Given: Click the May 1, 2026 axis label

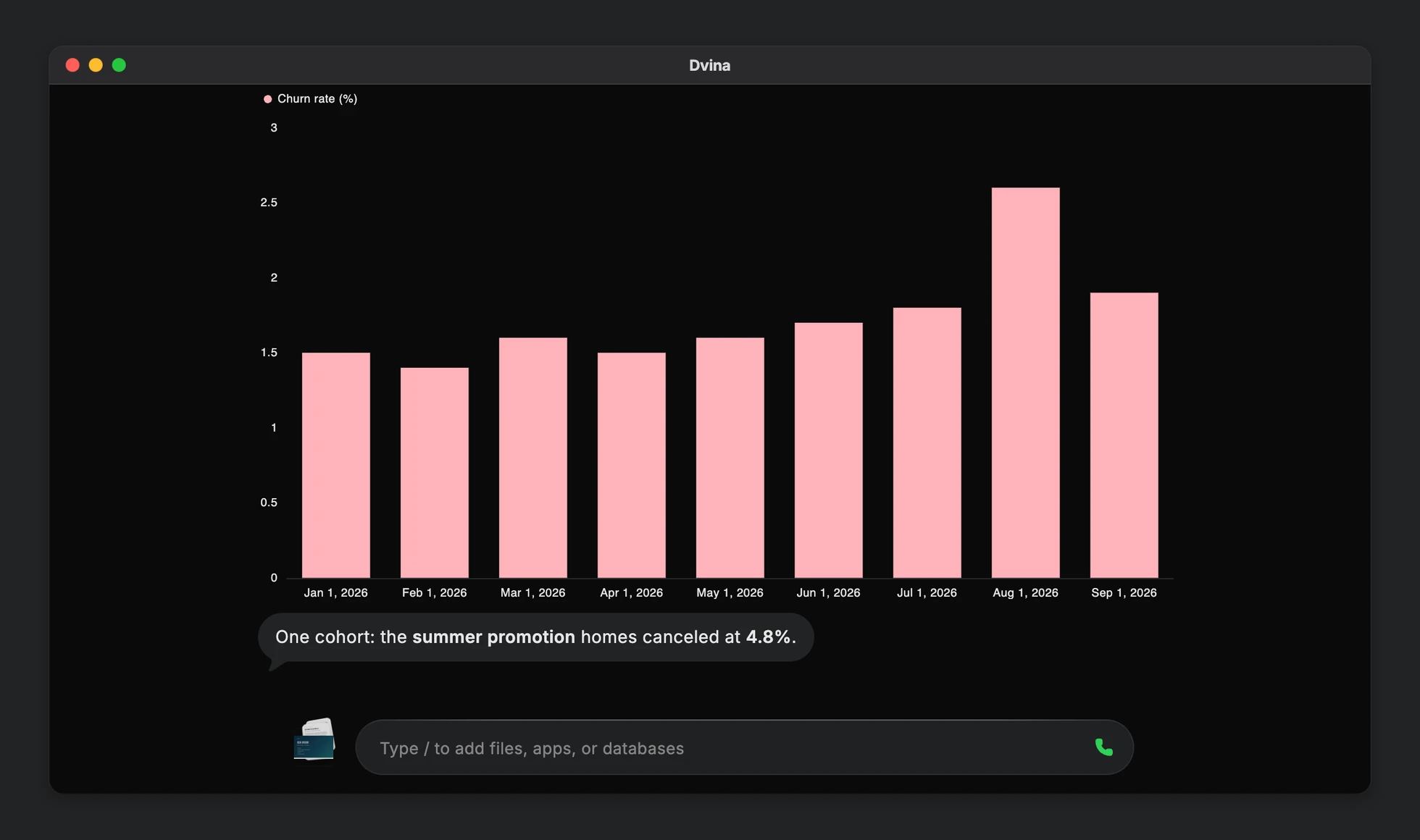Looking at the screenshot, I should click(x=730, y=592).
